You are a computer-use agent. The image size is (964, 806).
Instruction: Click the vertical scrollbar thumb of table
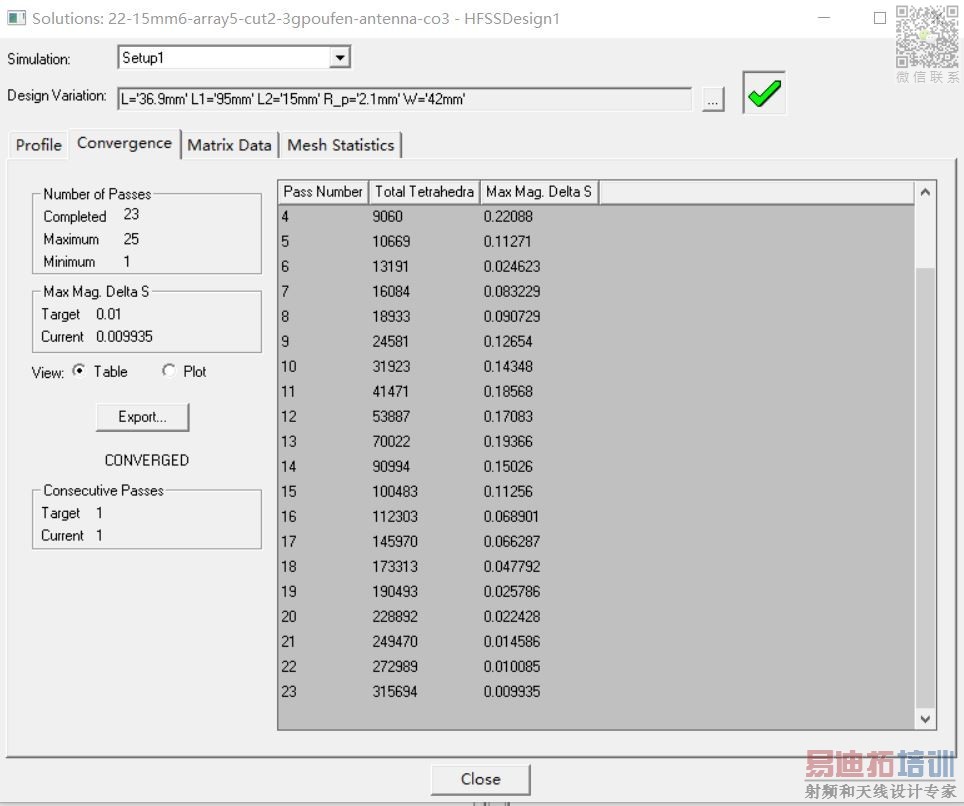(x=925, y=487)
